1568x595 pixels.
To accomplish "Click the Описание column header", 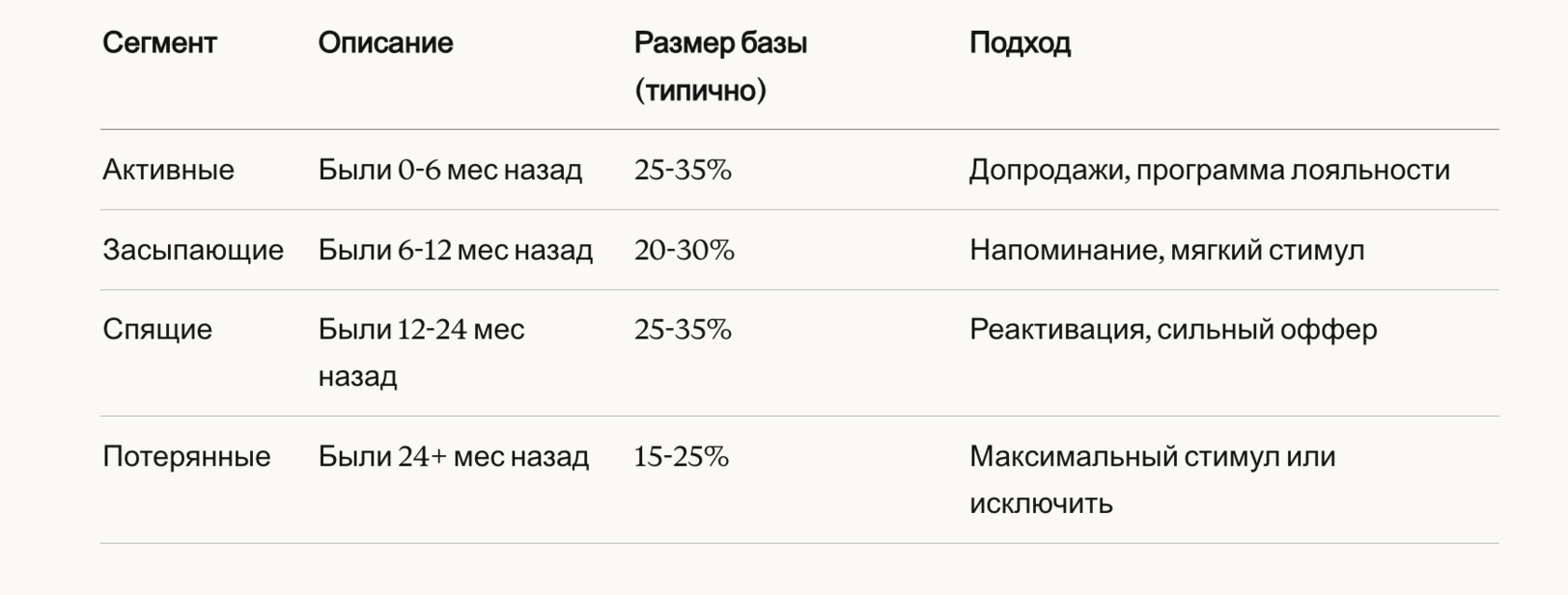I will click(x=385, y=43).
